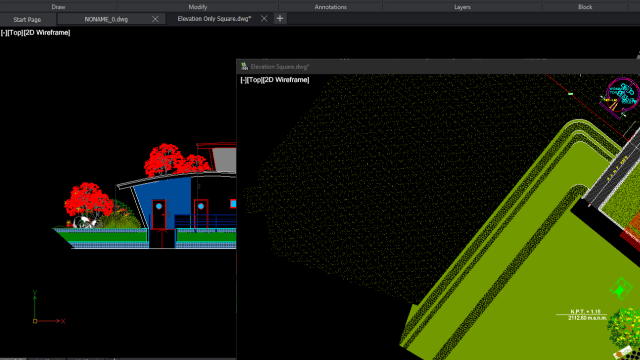This screenshot has height=360, width=640.
Task: Expand the Block ribbon panel
Action: tap(584, 7)
